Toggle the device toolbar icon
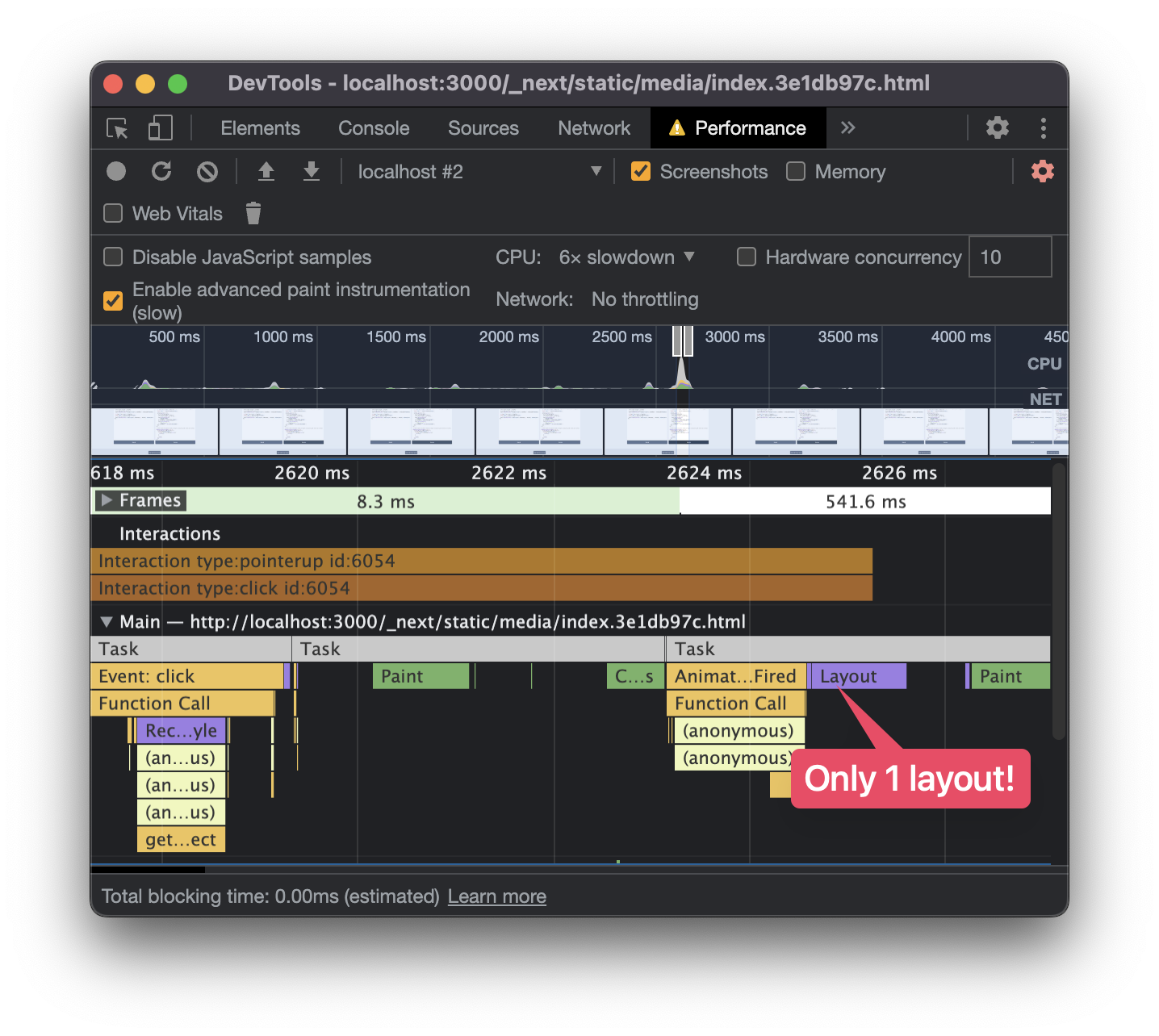Screen dimensions: 1159x1036 pyautogui.click(x=160, y=128)
